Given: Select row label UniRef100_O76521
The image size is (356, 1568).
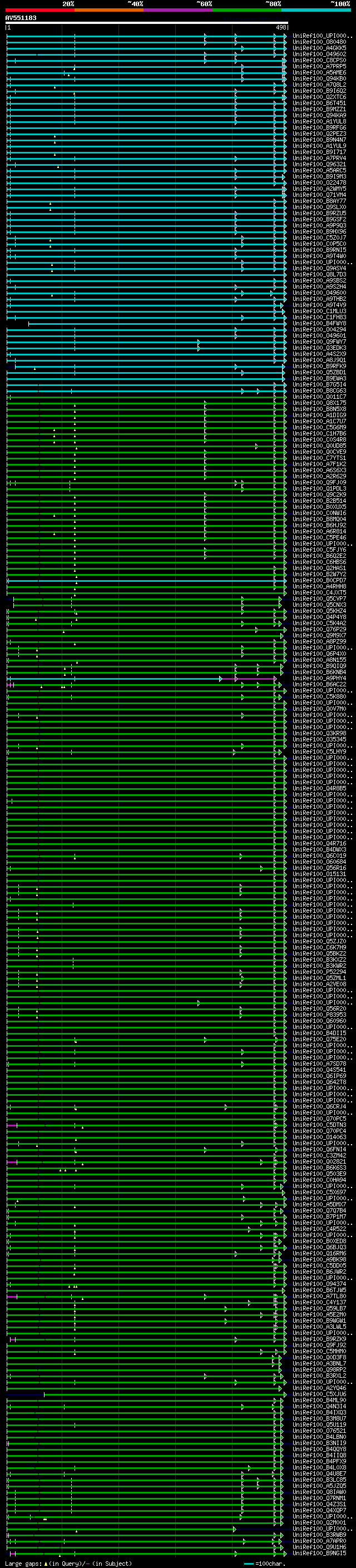Looking at the screenshot, I should click(319, 1431).
